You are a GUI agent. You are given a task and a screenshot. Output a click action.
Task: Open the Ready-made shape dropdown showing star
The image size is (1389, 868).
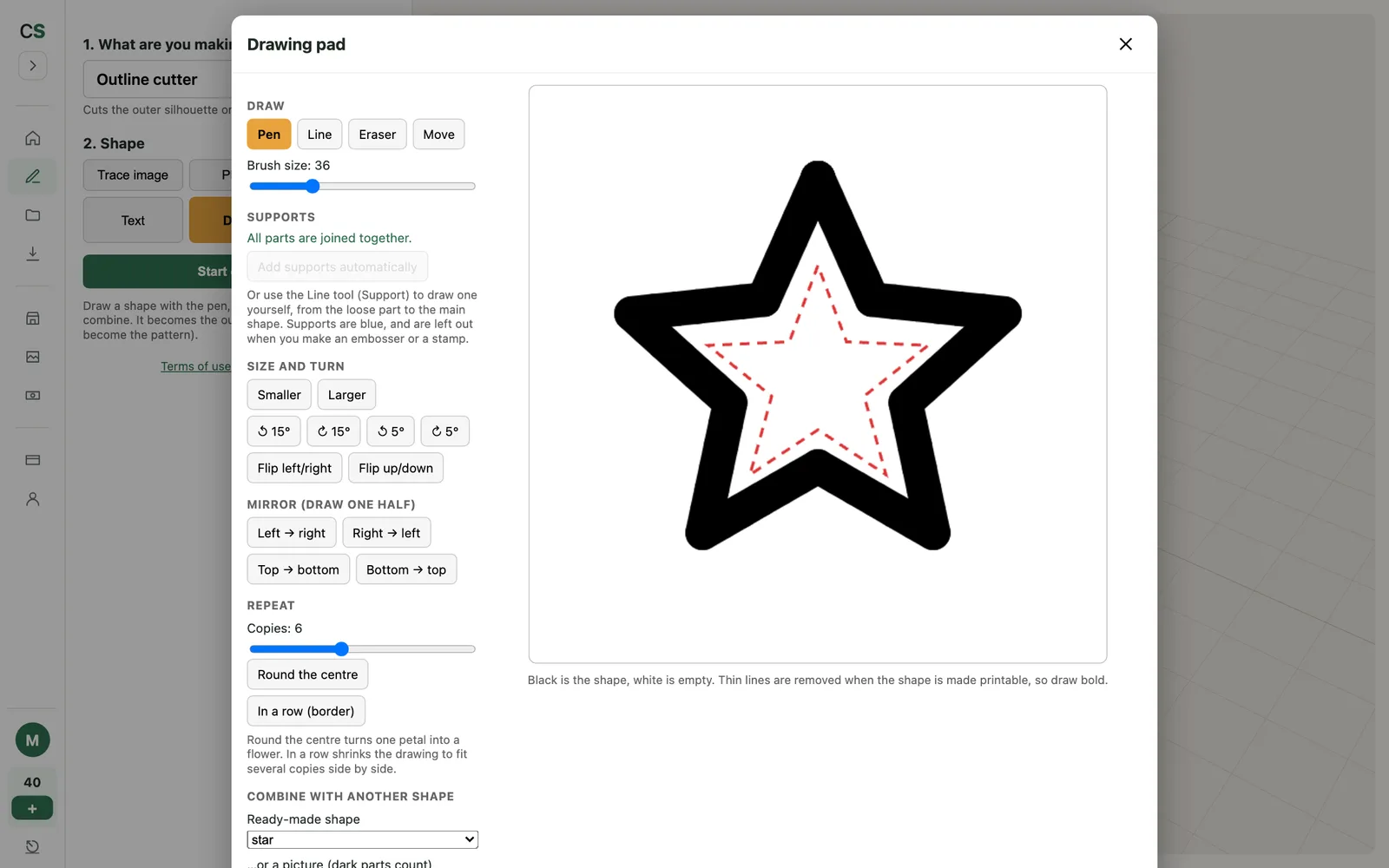[362, 839]
